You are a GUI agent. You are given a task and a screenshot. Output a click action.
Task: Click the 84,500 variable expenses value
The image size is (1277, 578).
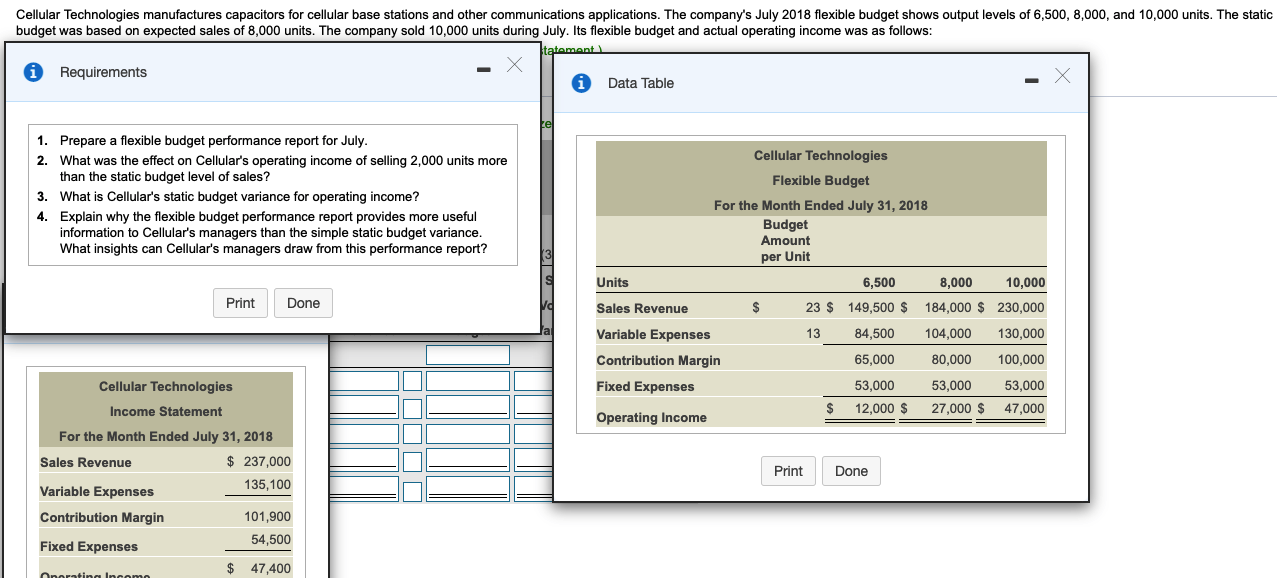point(874,333)
